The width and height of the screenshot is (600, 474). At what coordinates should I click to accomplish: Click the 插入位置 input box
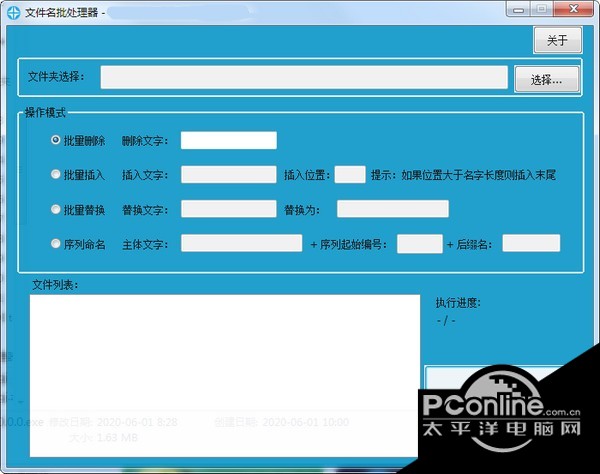(350, 174)
